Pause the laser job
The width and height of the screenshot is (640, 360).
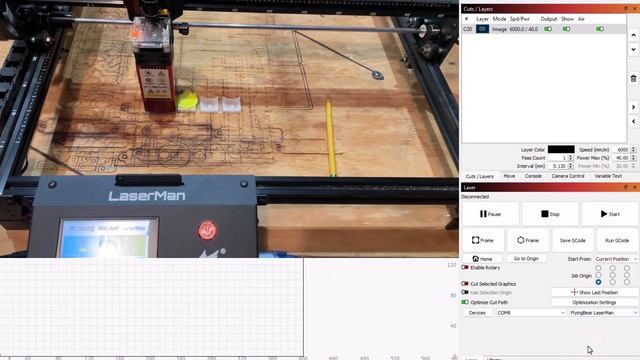(491, 214)
